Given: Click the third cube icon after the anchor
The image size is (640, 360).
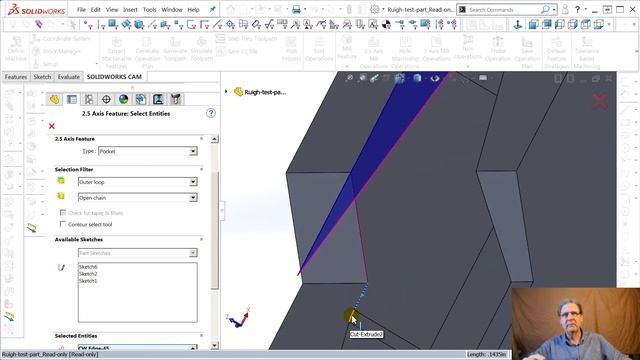Looking at the screenshot, I should (559, 25).
